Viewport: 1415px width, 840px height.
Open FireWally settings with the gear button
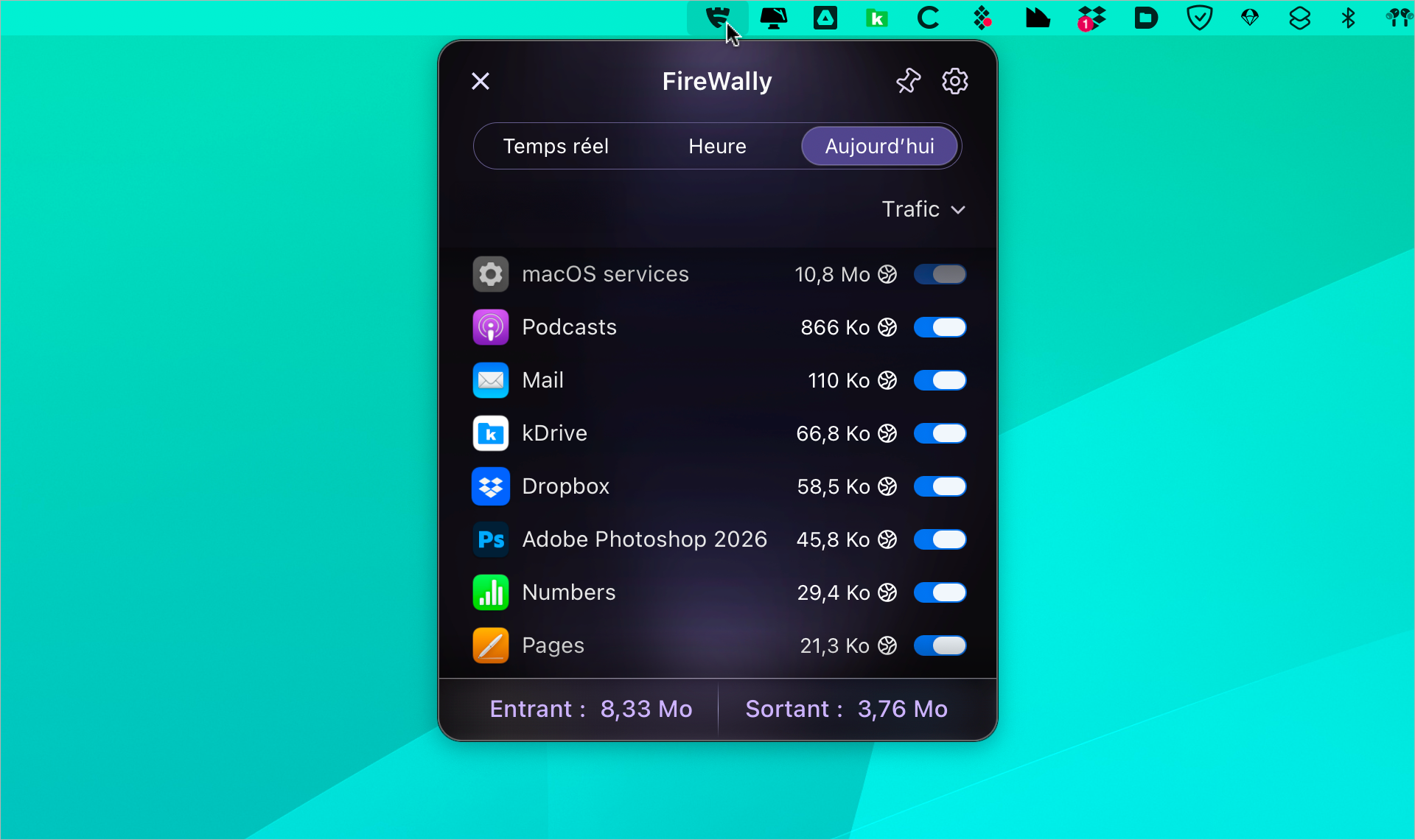(954, 81)
